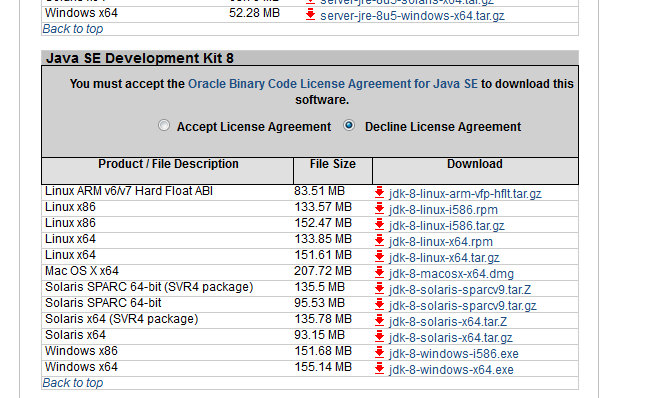Click red download arrow for linux-x64.tar.gz
The image size is (658, 398).
coord(379,256)
